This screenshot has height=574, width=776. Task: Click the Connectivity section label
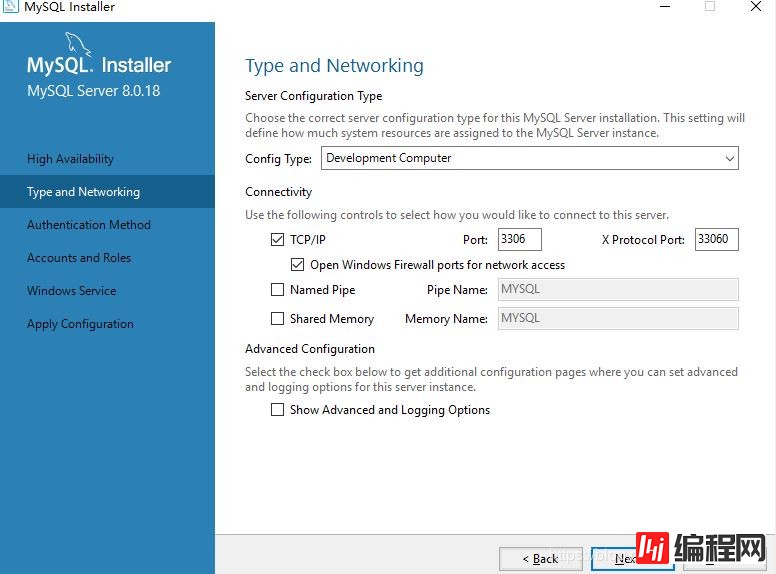pos(279,192)
